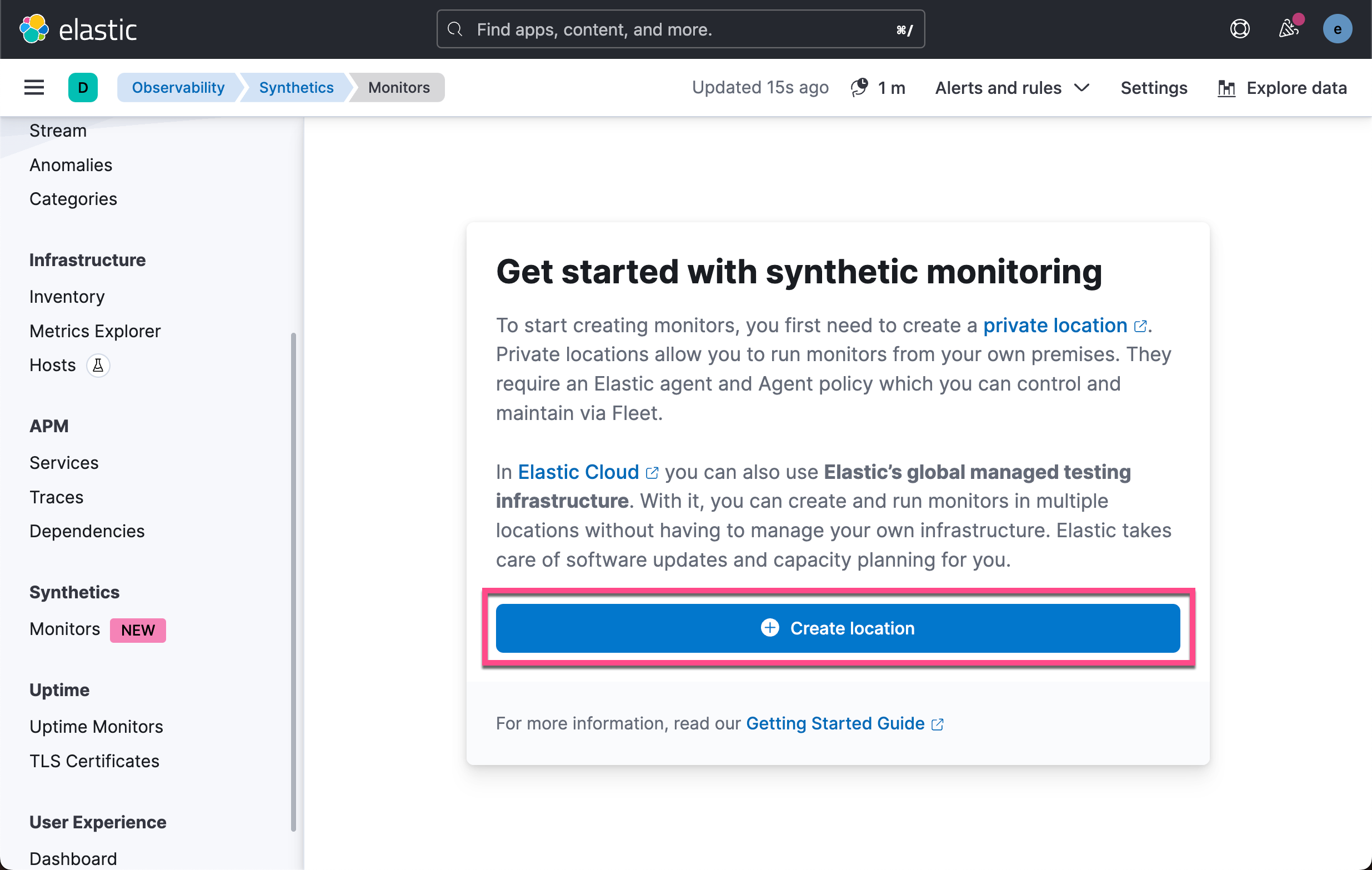
Task: Switch to Uptime Monitors
Action: point(96,727)
